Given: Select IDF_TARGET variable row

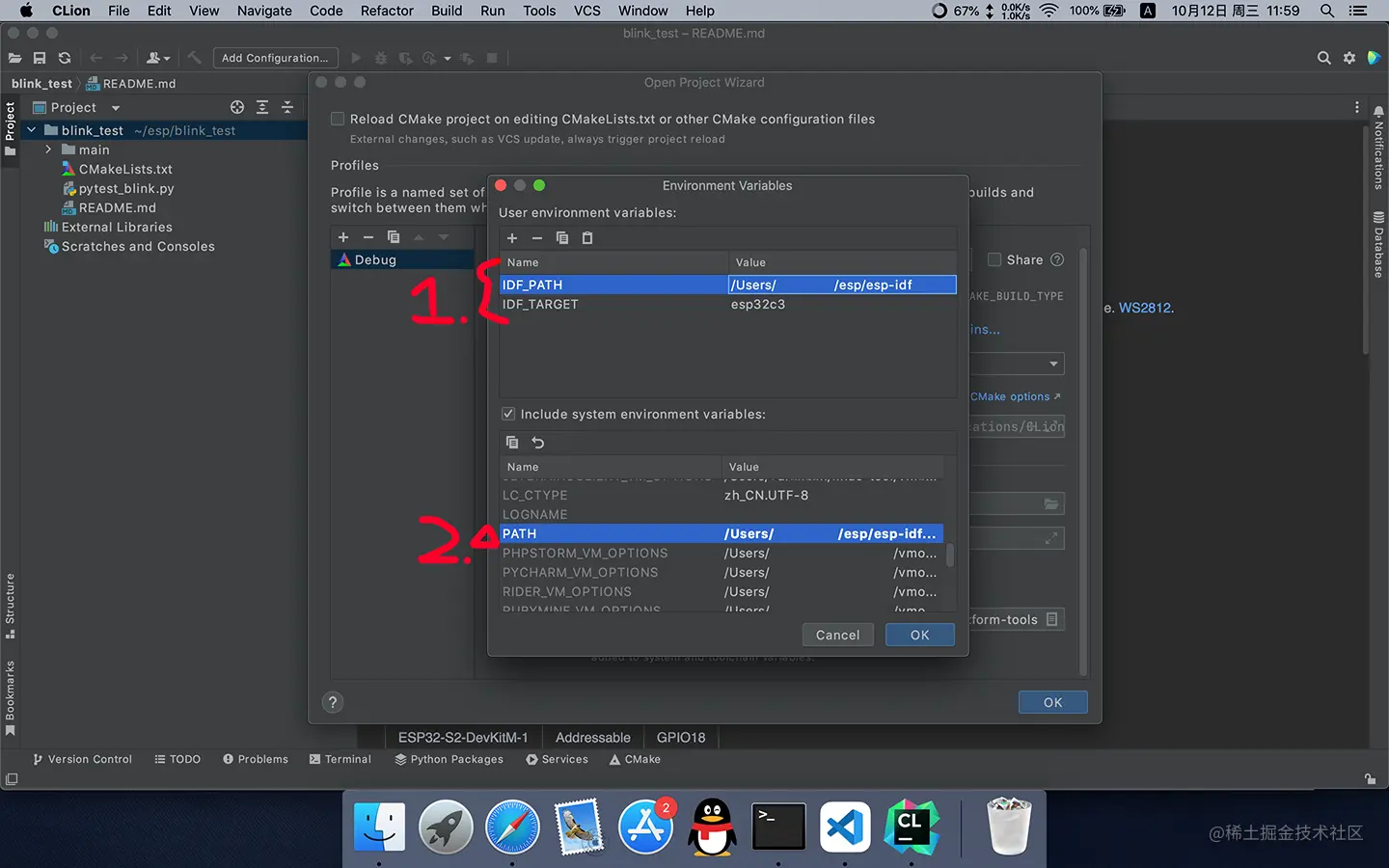Looking at the screenshot, I should click(727, 304).
